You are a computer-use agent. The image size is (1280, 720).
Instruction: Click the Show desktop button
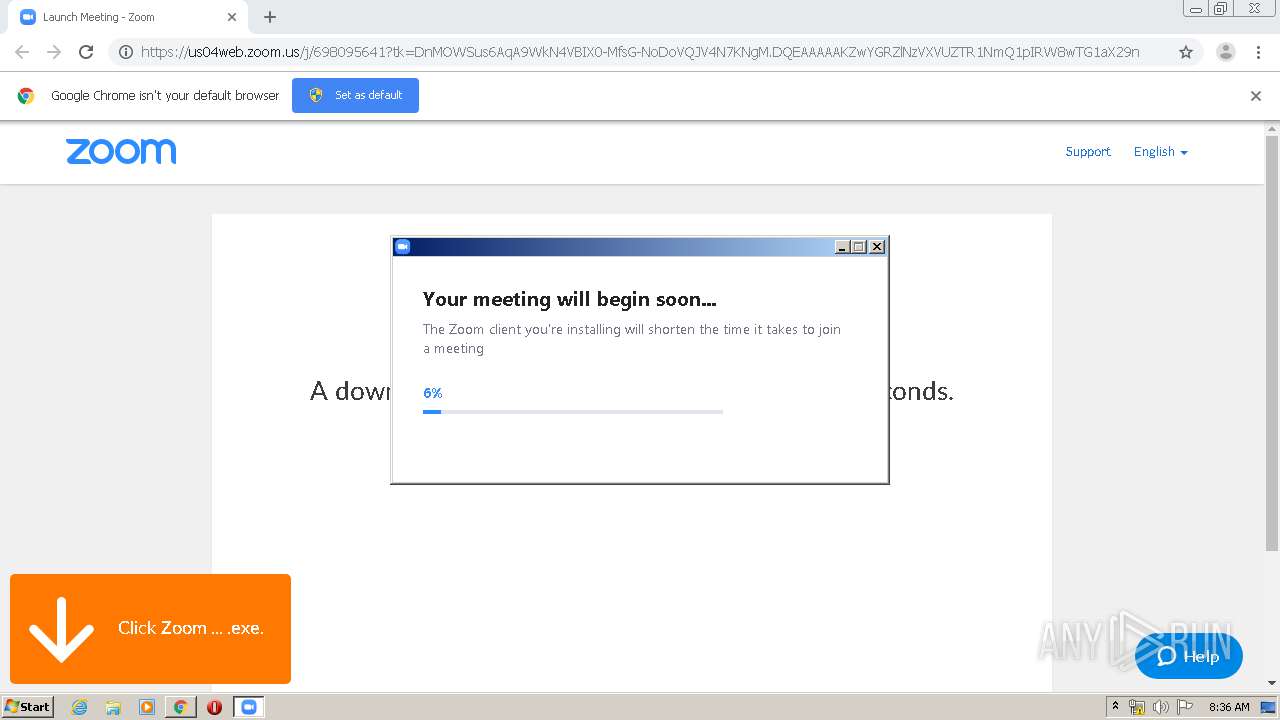[1269, 707]
